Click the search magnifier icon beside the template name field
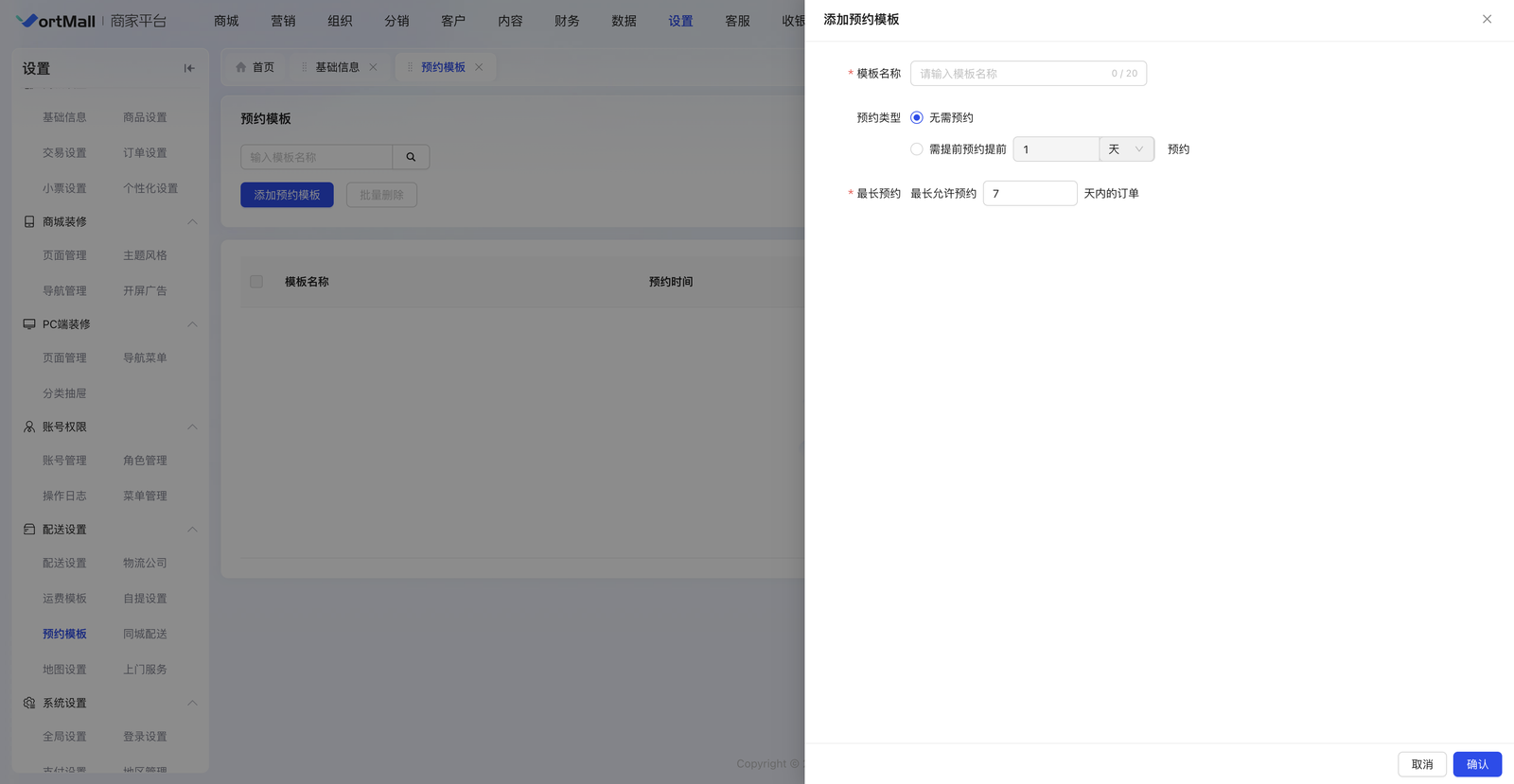Viewport: 1514px width, 784px height. [x=411, y=157]
